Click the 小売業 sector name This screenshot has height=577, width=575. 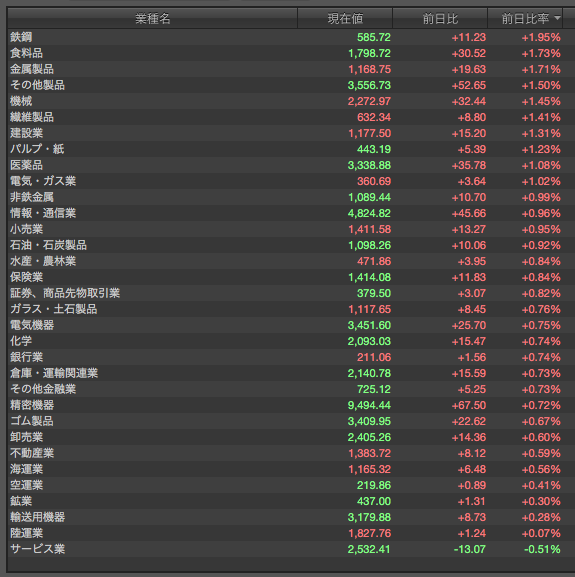coord(26,229)
